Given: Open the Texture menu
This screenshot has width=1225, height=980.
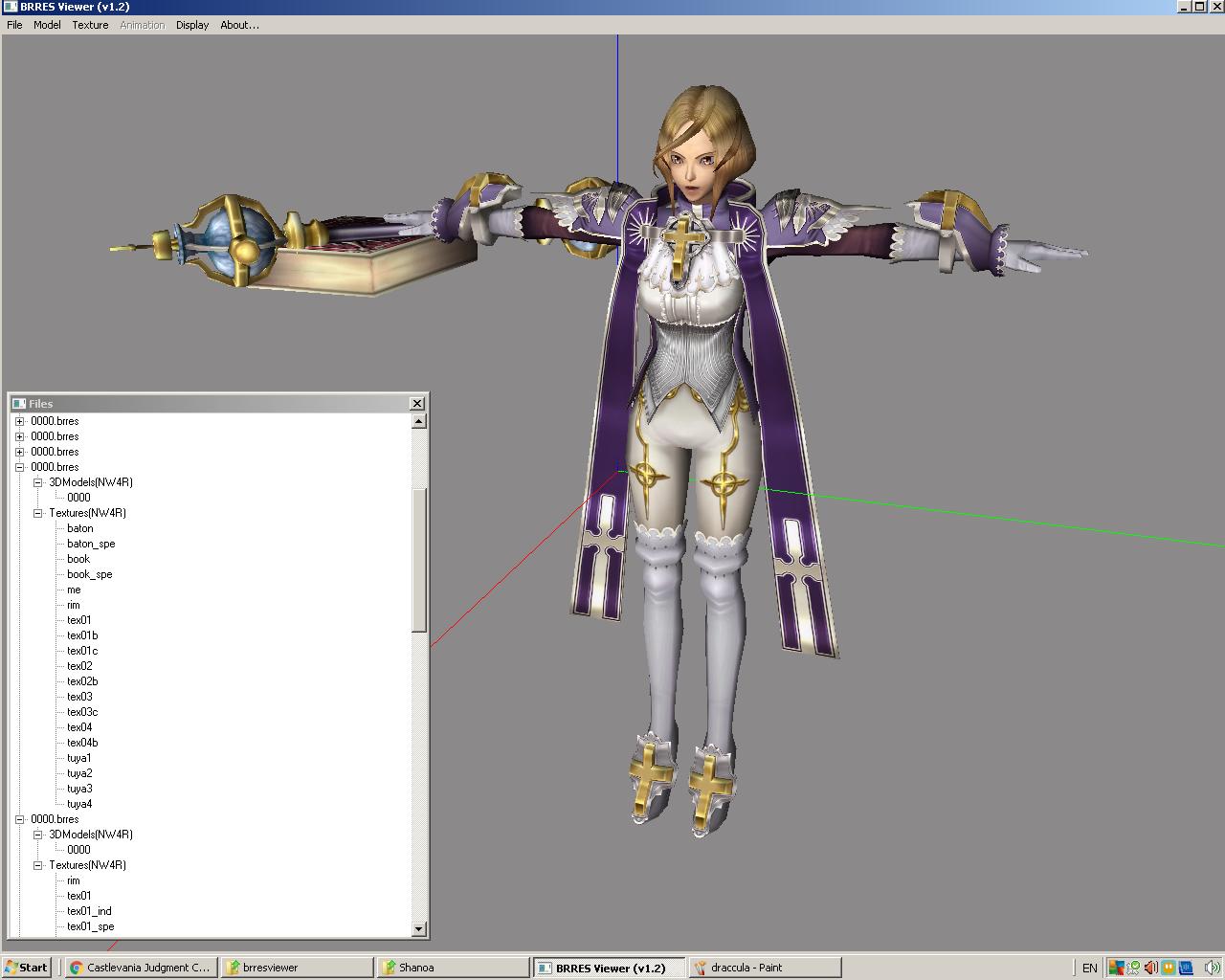Looking at the screenshot, I should [x=89, y=25].
